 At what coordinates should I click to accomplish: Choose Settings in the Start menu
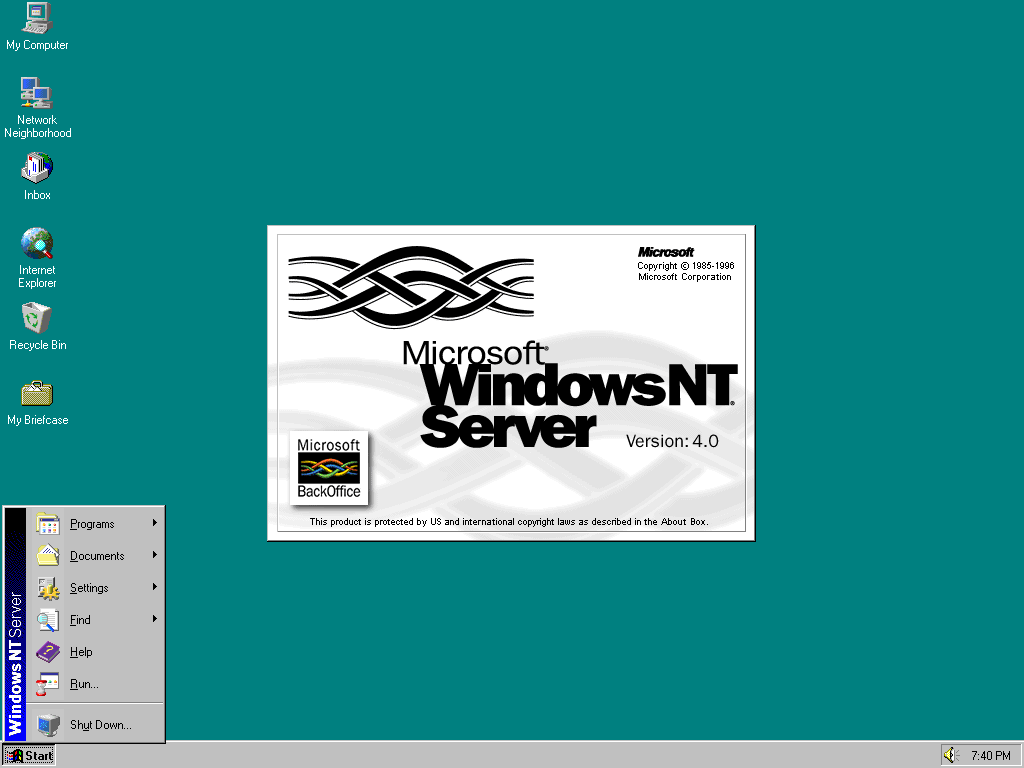tap(96, 588)
